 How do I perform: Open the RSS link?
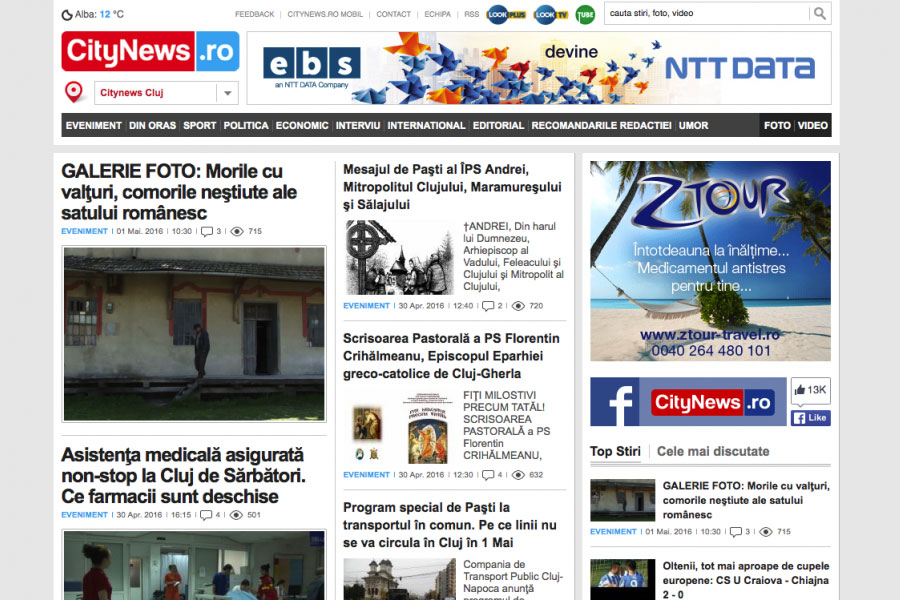pyautogui.click(x=471, y=14)
